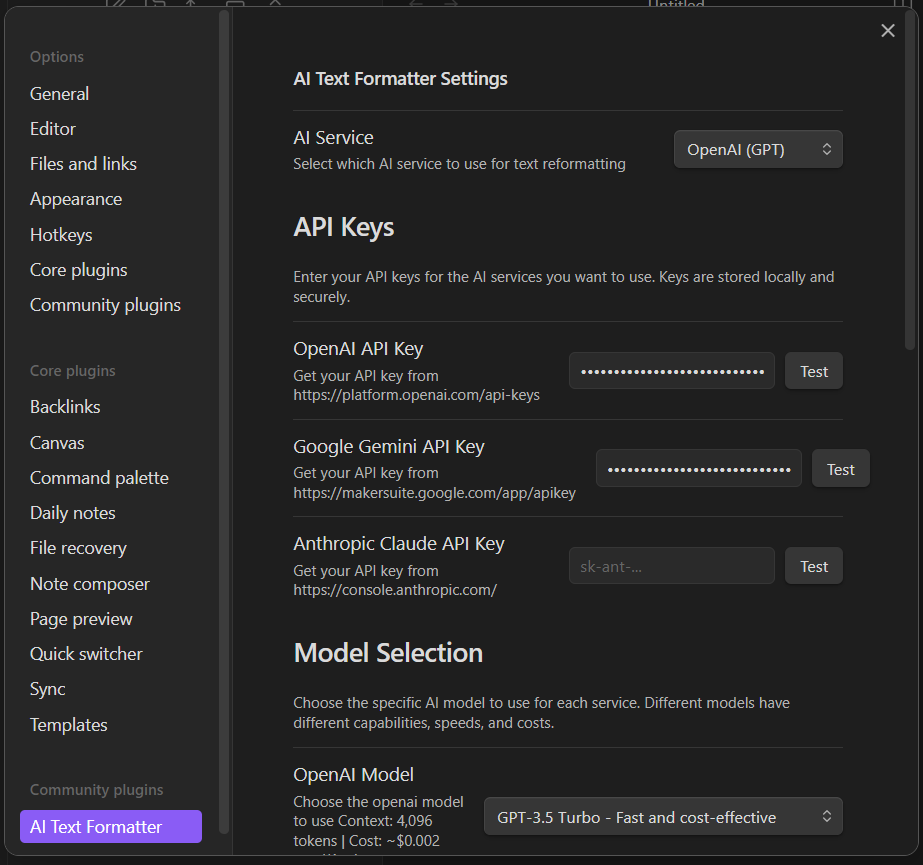Open Backlinks plugin settings
This screenshot has width=923, height=865.
coord(65,407)
